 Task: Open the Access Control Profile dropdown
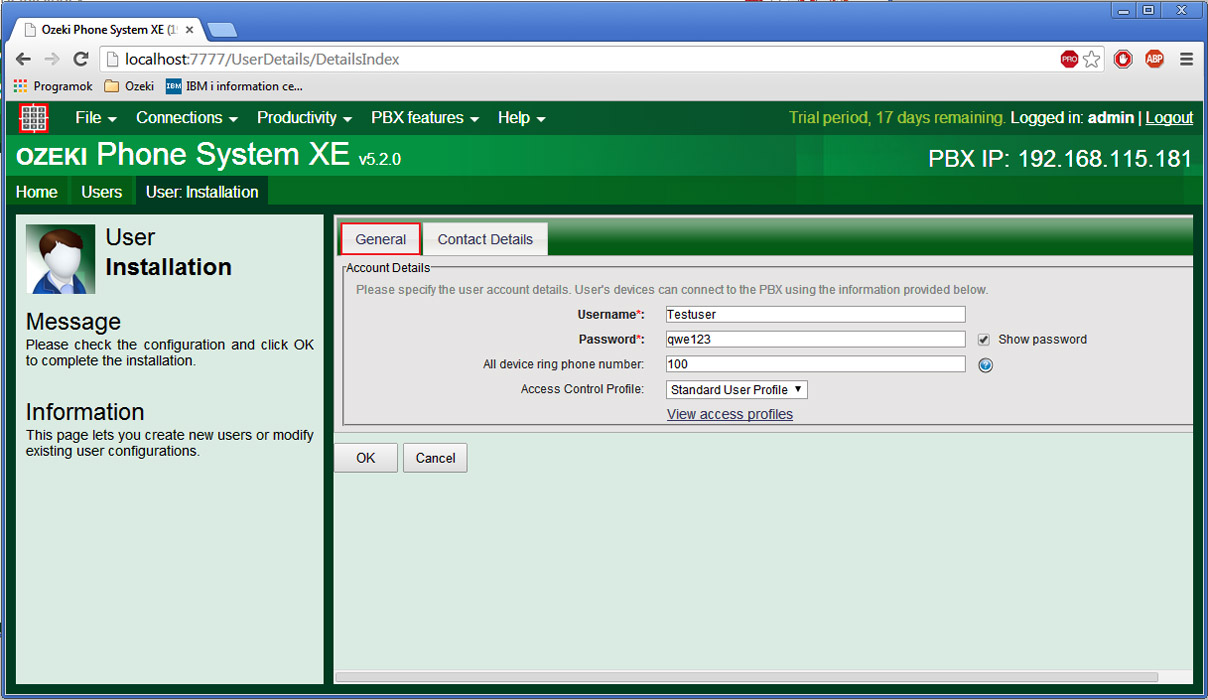coord(737,389)
